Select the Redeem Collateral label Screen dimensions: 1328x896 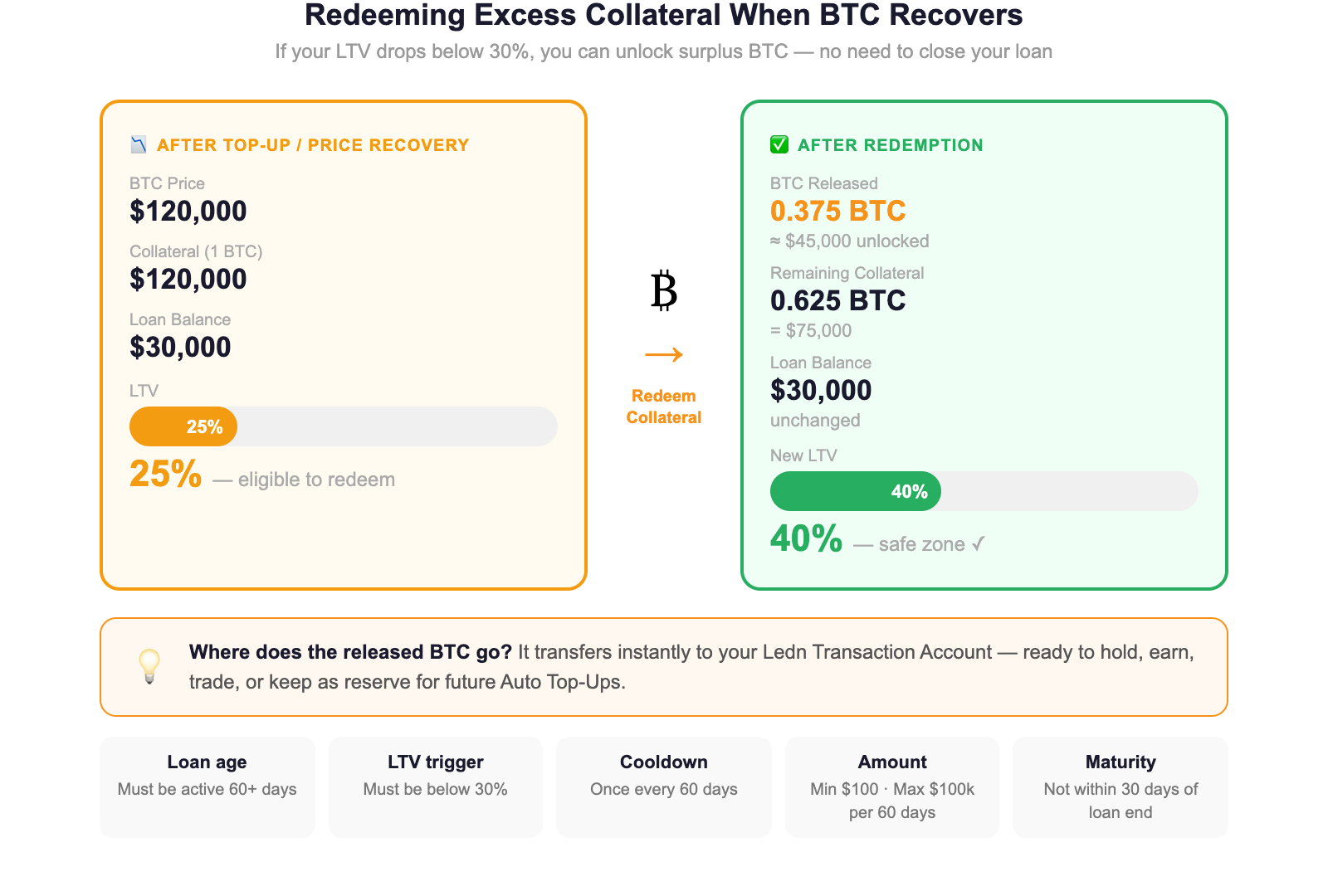(x=664, y=407)
